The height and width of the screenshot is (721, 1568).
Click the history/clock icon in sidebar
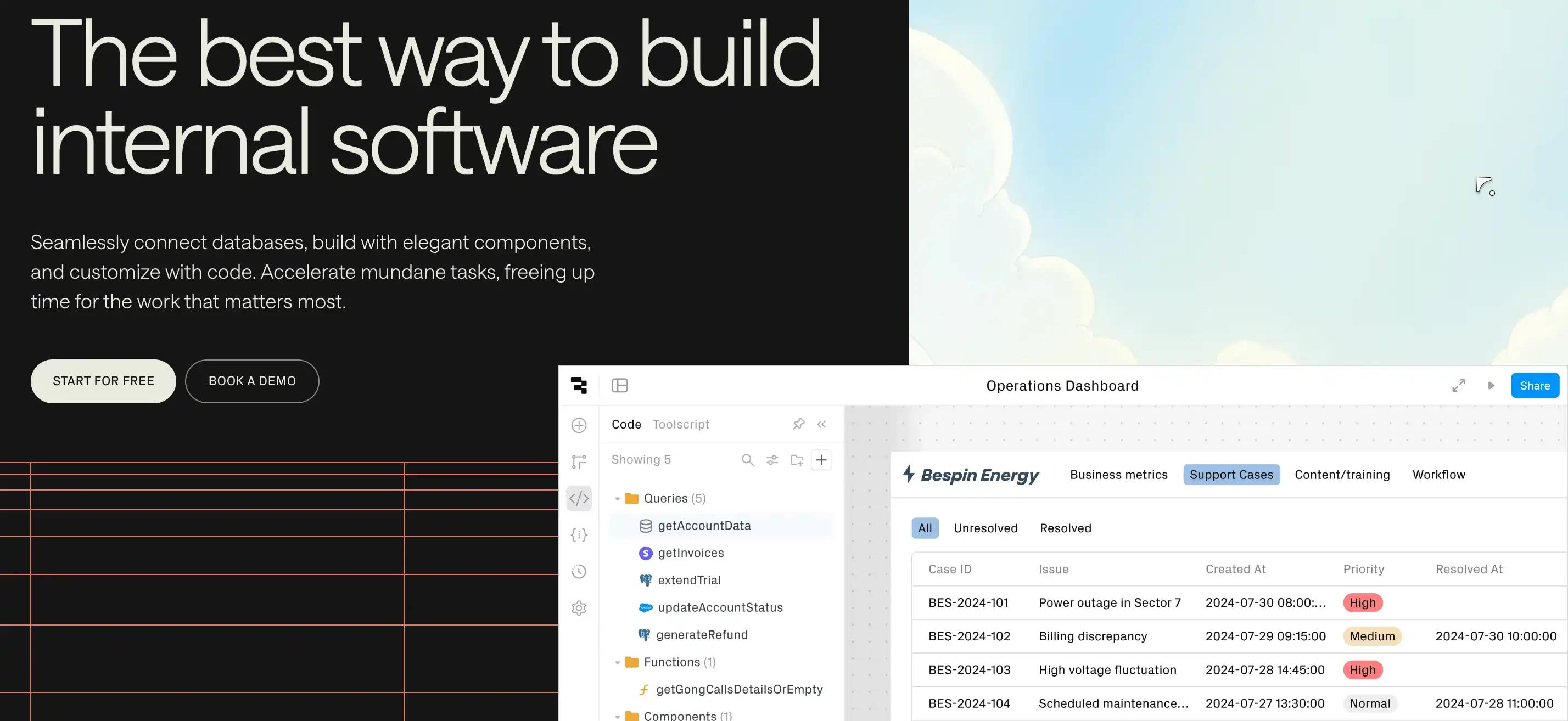click(x=578, y=572)
